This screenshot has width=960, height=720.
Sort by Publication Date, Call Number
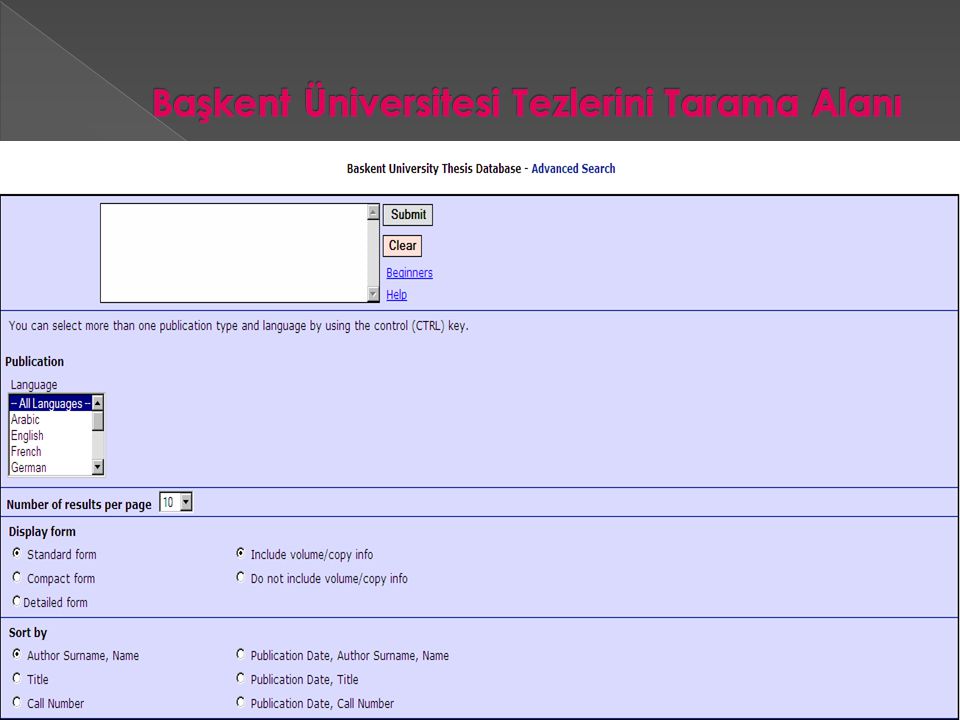click(241, 702)
